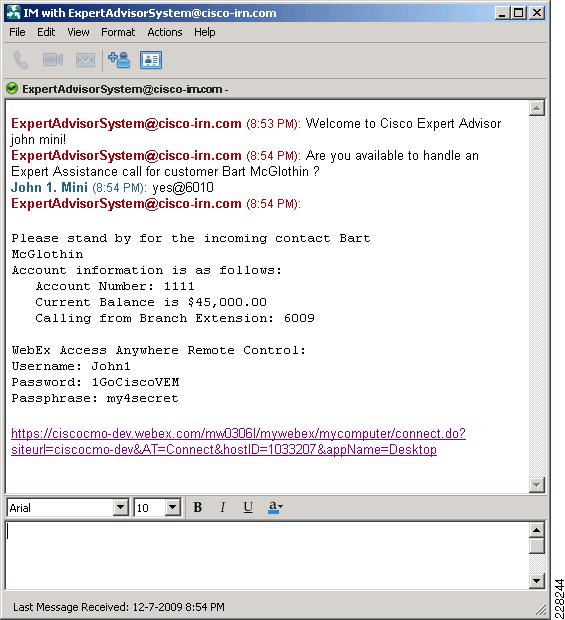The width and height of the screenshot is (565, 620).
Task: Click the Last Message Received status text
Action: (119, 607)
